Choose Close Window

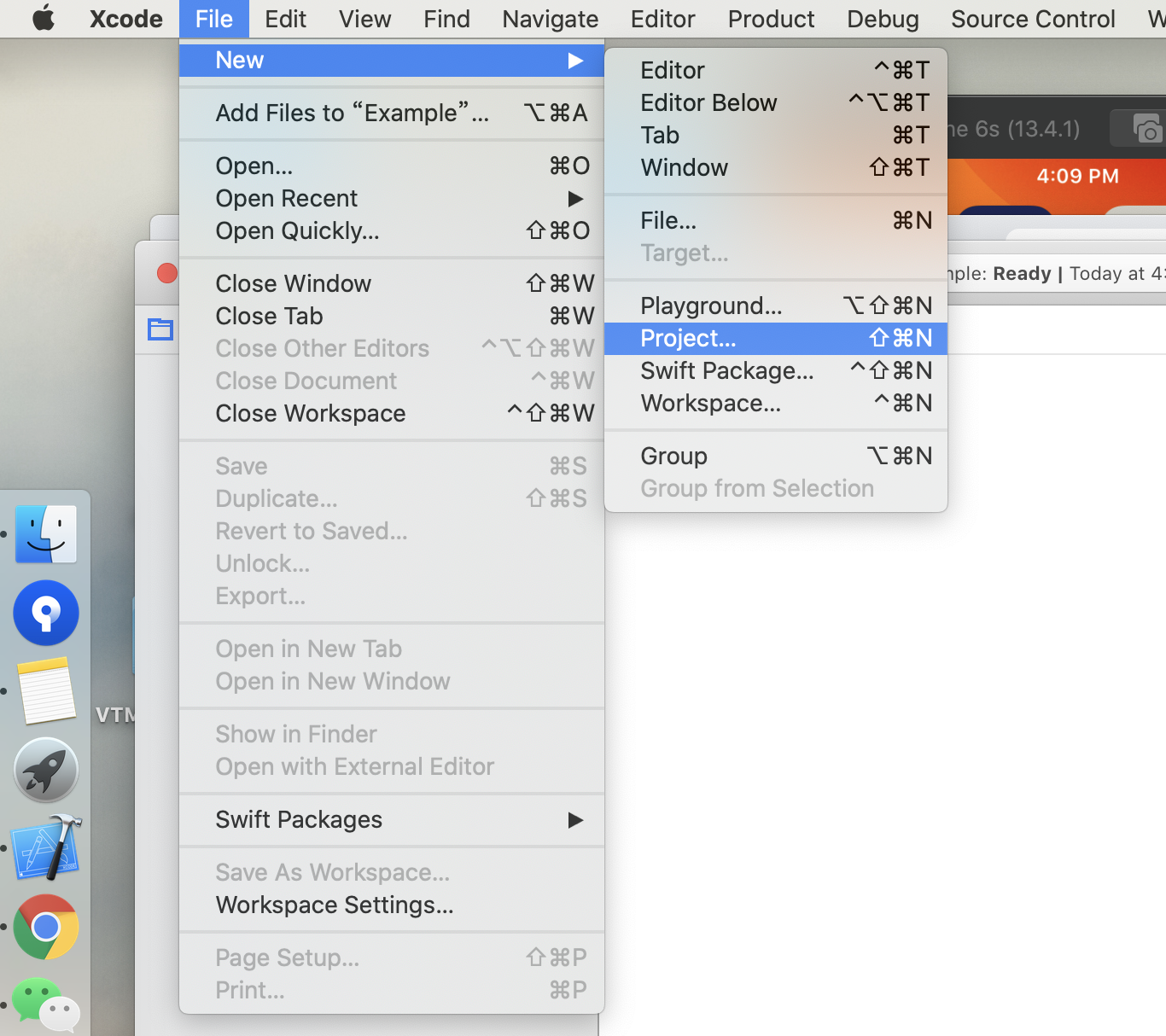point(392,284)
